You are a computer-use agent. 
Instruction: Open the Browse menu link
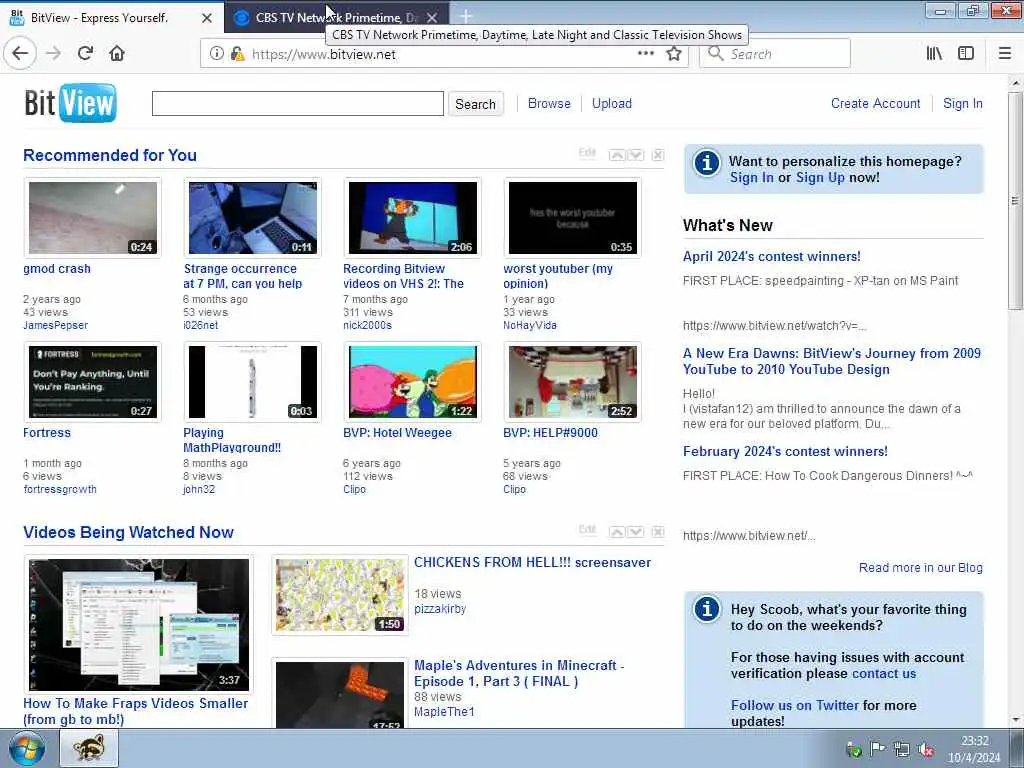coord(549,103)
